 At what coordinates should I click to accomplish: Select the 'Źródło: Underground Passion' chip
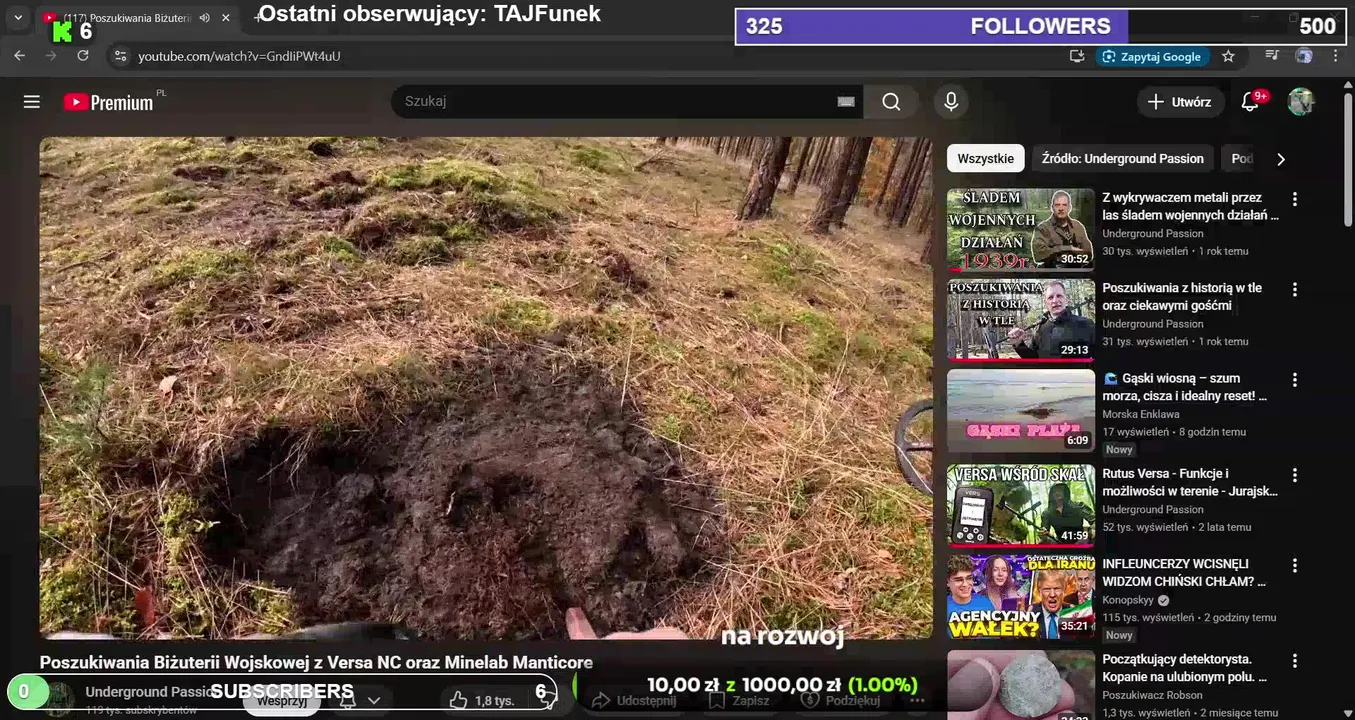point(1122,158)
